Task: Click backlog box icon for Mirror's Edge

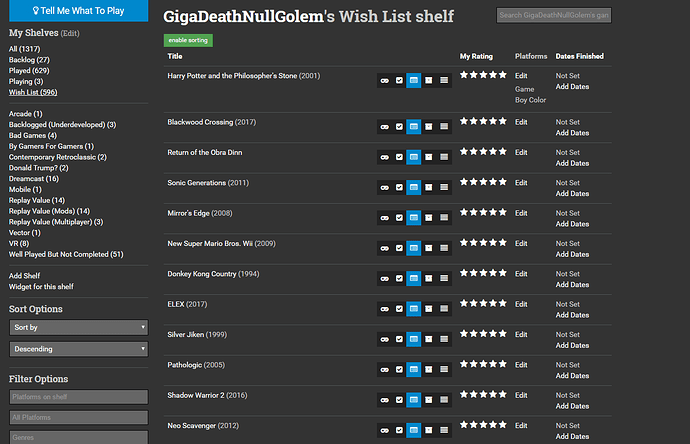Action: tap(429, 218)
